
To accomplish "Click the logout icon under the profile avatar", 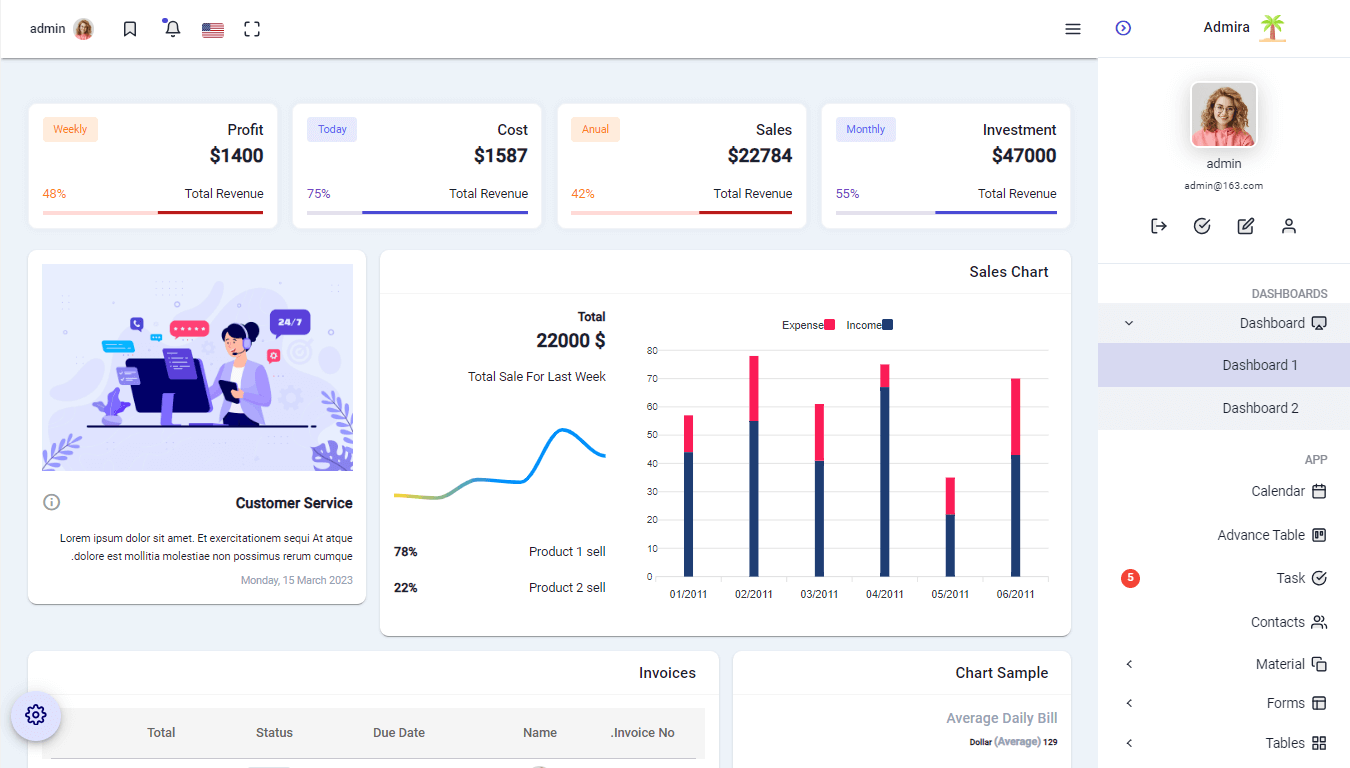I will (1158, 226).
